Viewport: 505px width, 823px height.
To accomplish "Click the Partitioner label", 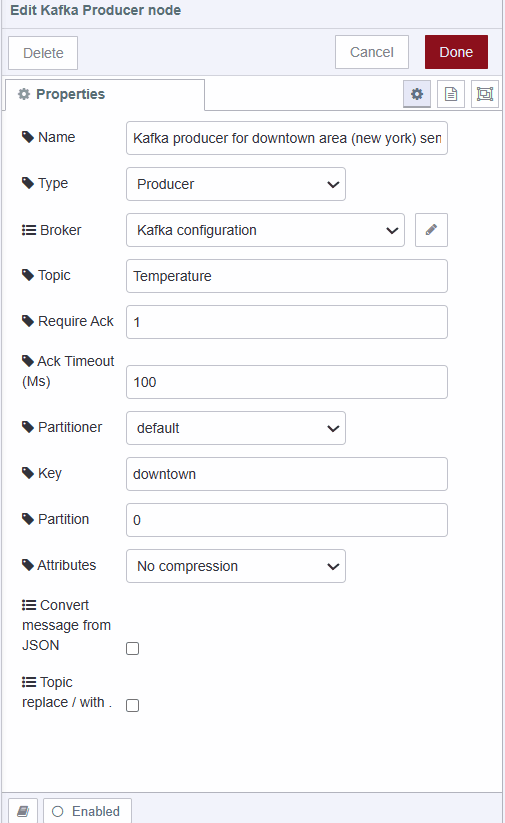I will (x=62, y=427).
